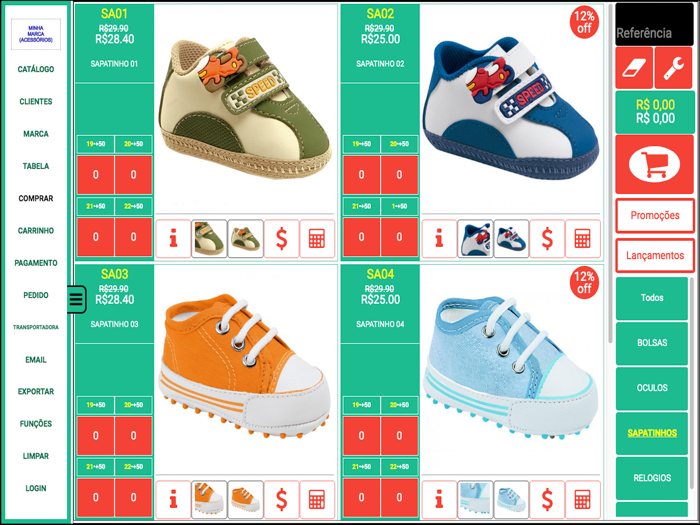
Task: Open the CARRINHO menu item
Action: pos(36,231)
